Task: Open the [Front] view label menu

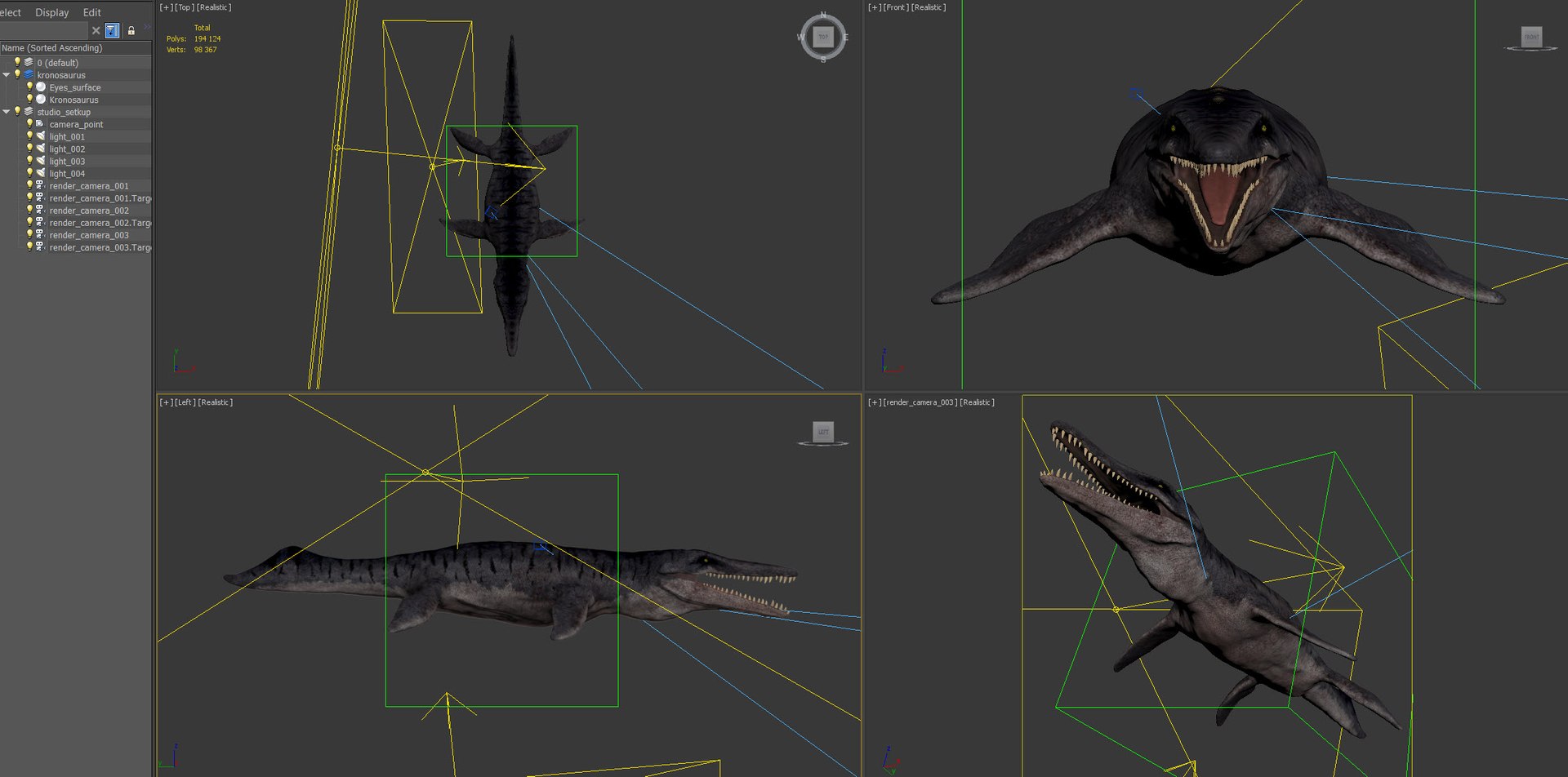Action: 896,7
